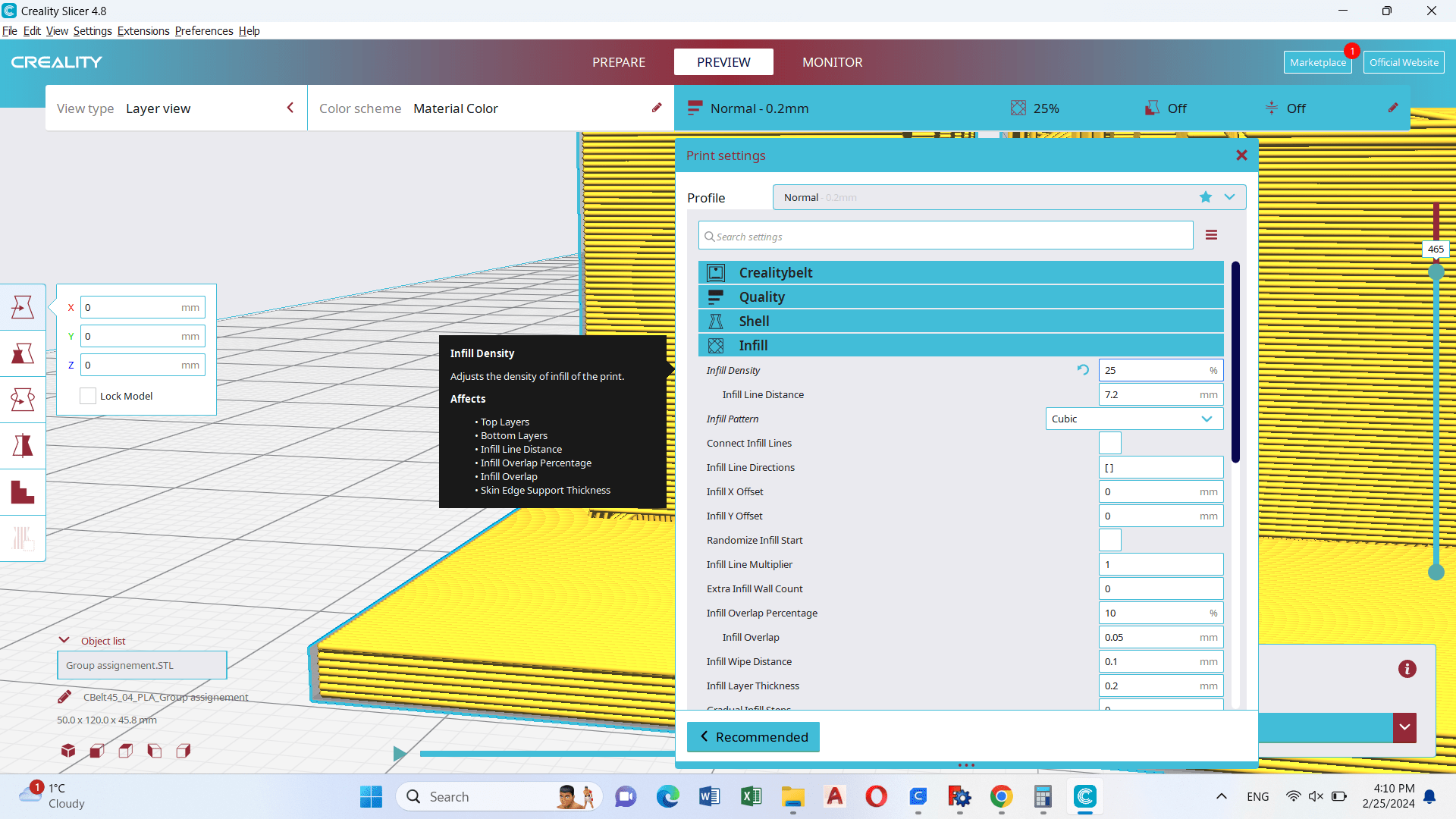This screenshot has height=819, width=1456.
Task: Switch to right side view icon
Action: point(184,751)
